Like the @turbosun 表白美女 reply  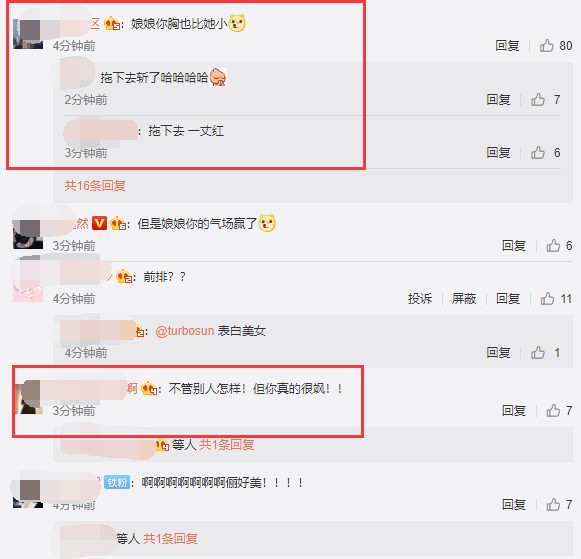(x=538, y=352)
